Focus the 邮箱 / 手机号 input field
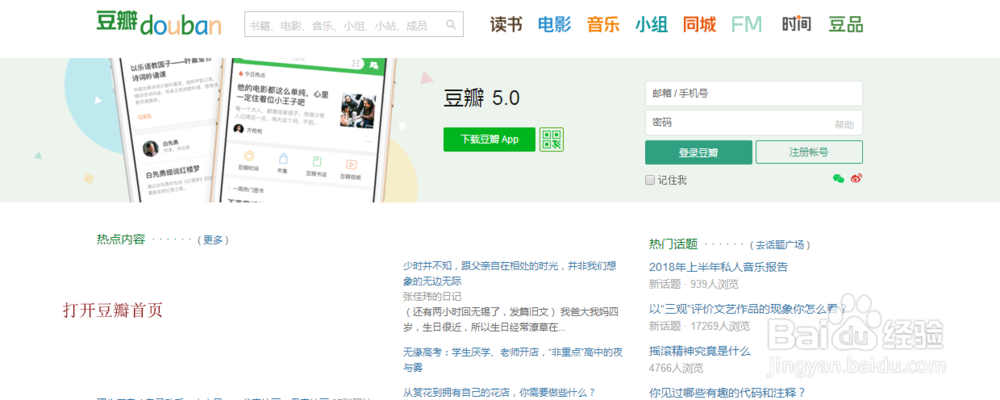This screenshot has height=400, width=1000. coord(754,93)
